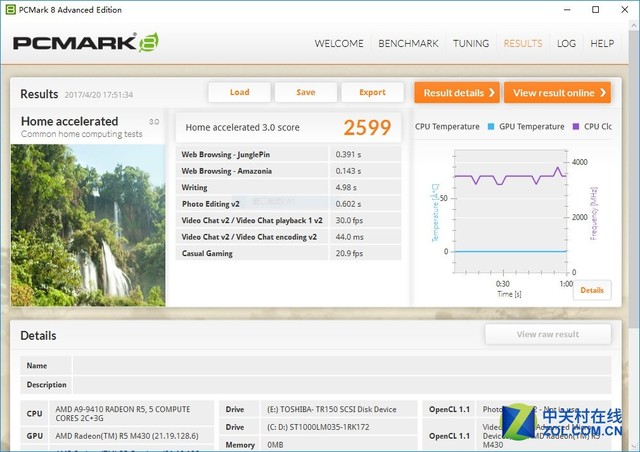Screen dimensions: 640x452
Task: Open chart Details button
Action: (592, 290)
